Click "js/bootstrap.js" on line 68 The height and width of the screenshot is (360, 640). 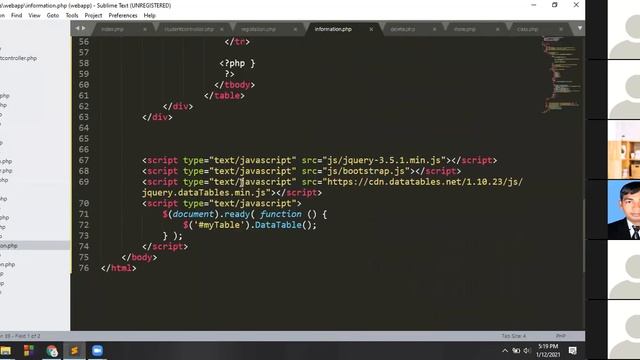pos(366,171)
